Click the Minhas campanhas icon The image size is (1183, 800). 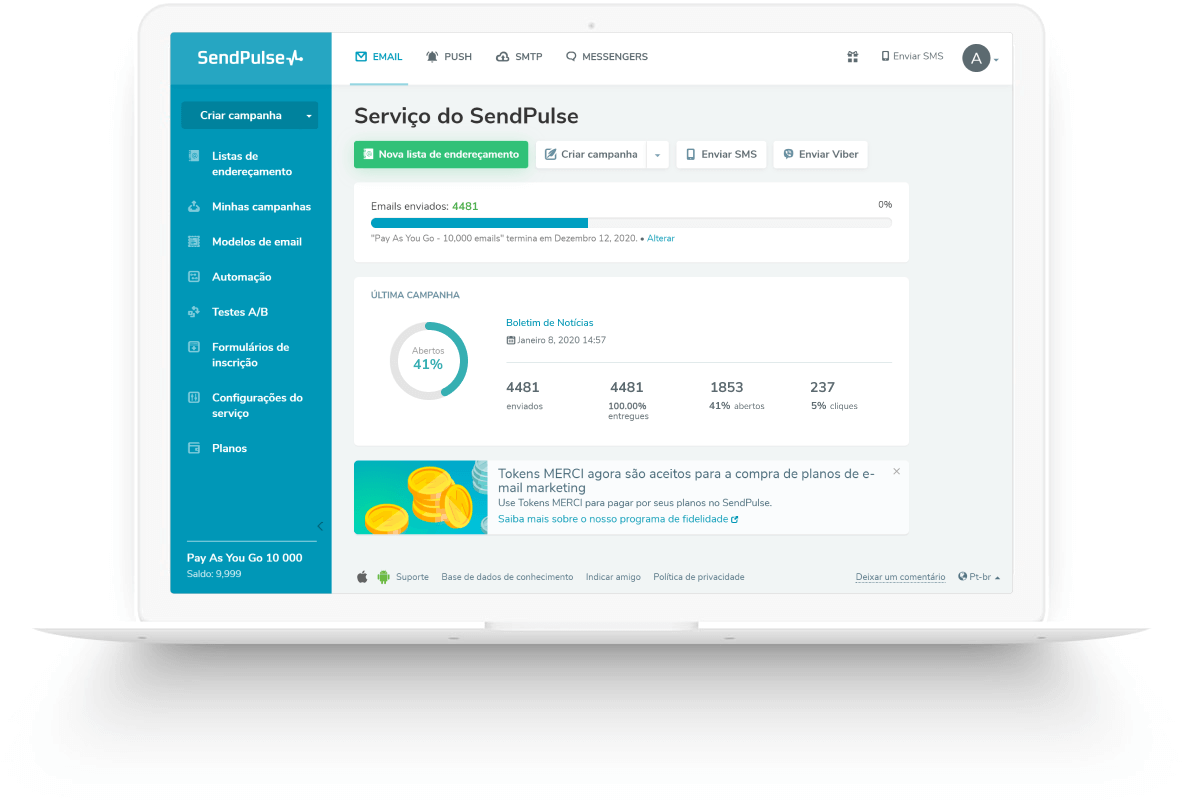[194, 206]
